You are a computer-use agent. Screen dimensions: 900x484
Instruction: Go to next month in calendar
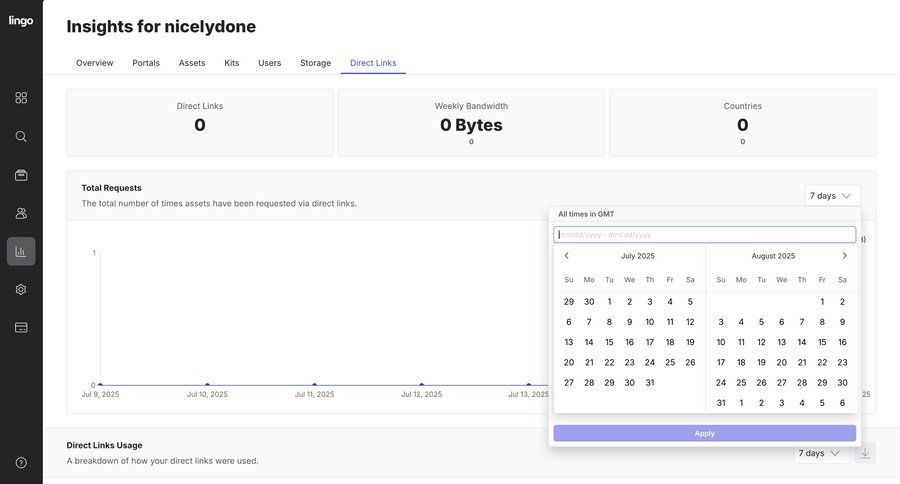click(844, 255)
